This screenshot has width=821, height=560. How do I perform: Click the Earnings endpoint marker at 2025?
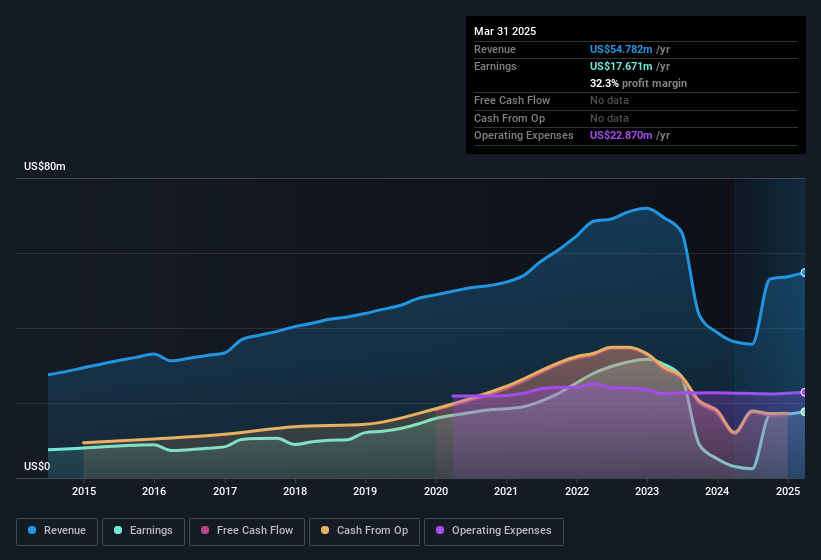click(x=804, y=412)
